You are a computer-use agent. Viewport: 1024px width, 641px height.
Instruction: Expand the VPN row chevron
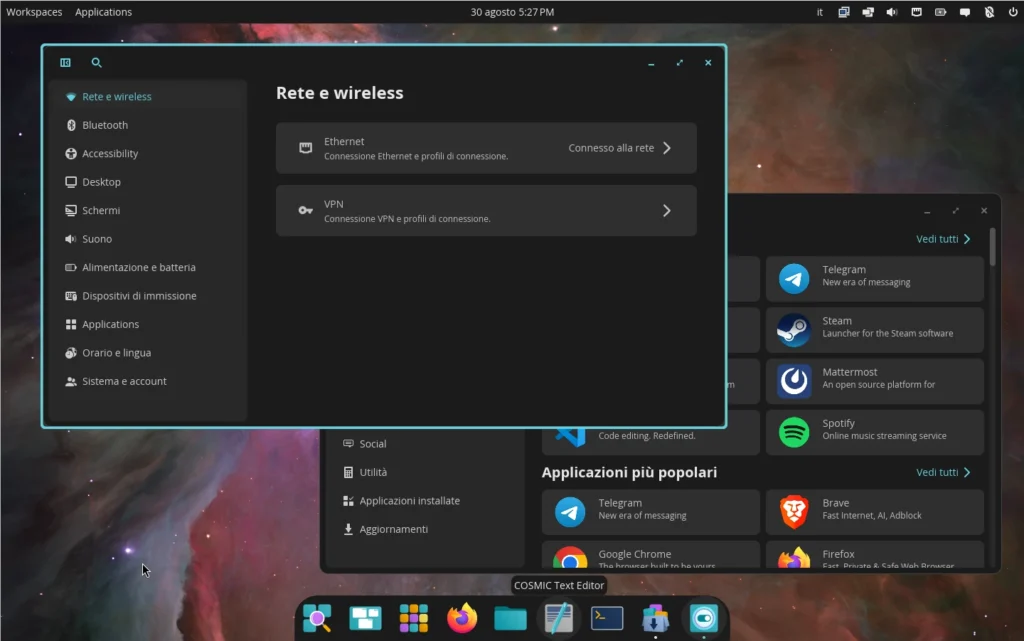tap(667, 211)
